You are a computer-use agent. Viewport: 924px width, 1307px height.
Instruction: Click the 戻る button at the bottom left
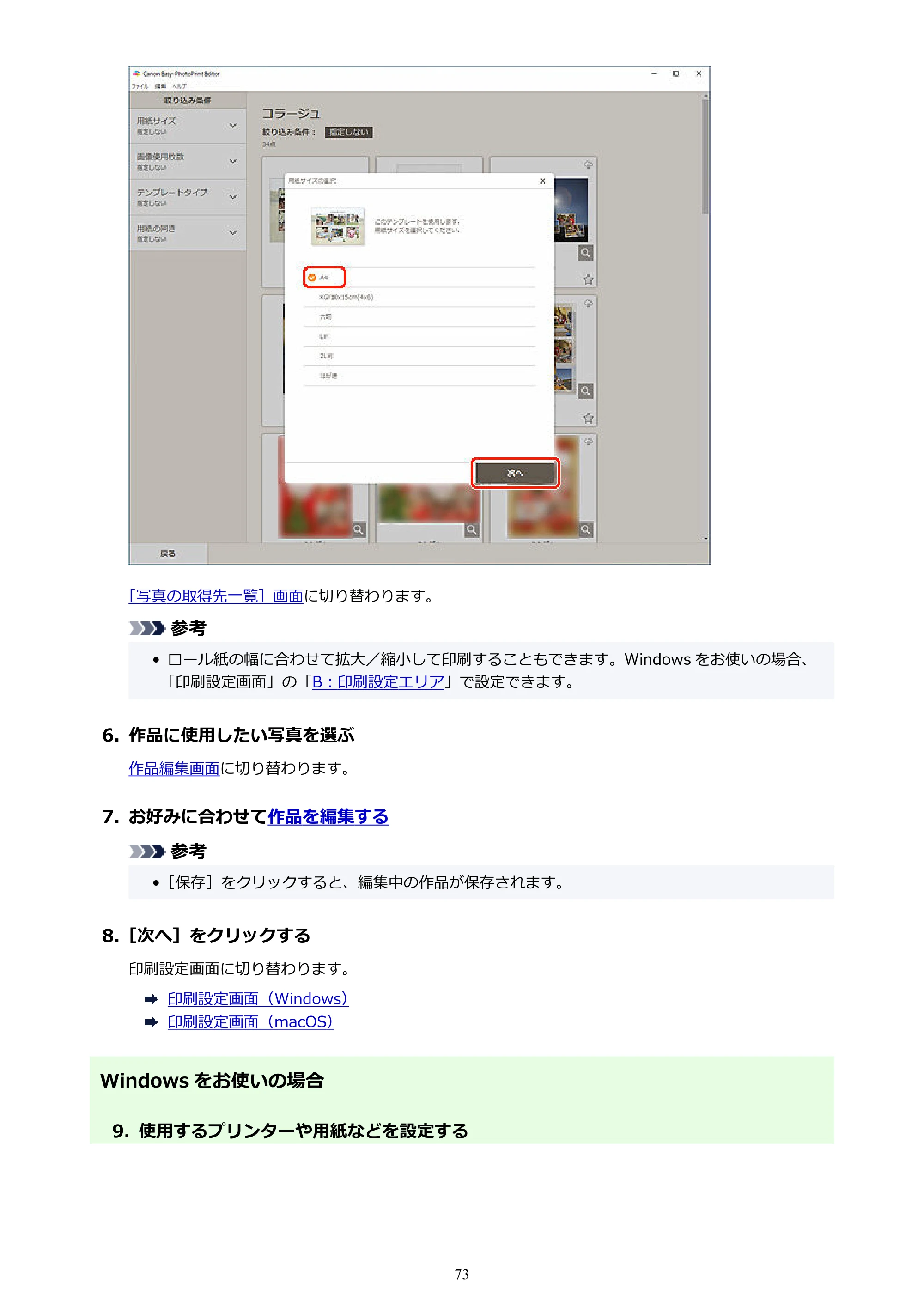[x=168, y=554]
